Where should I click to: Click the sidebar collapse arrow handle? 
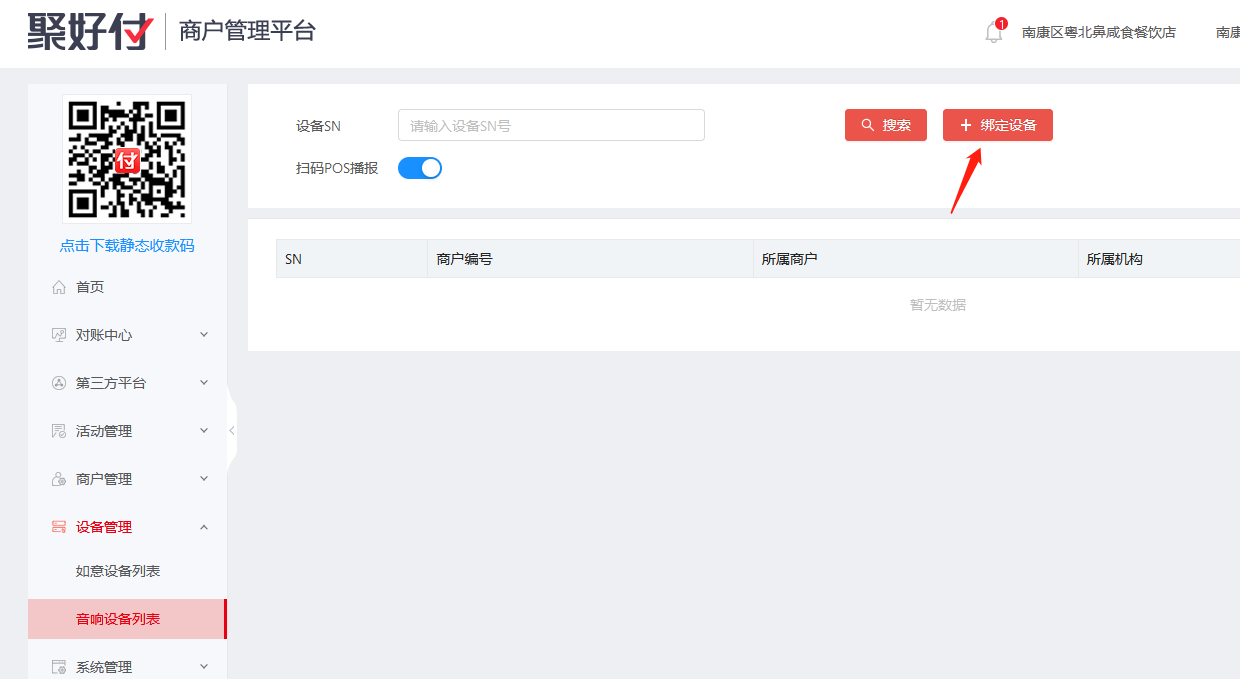tap(232, 431)
